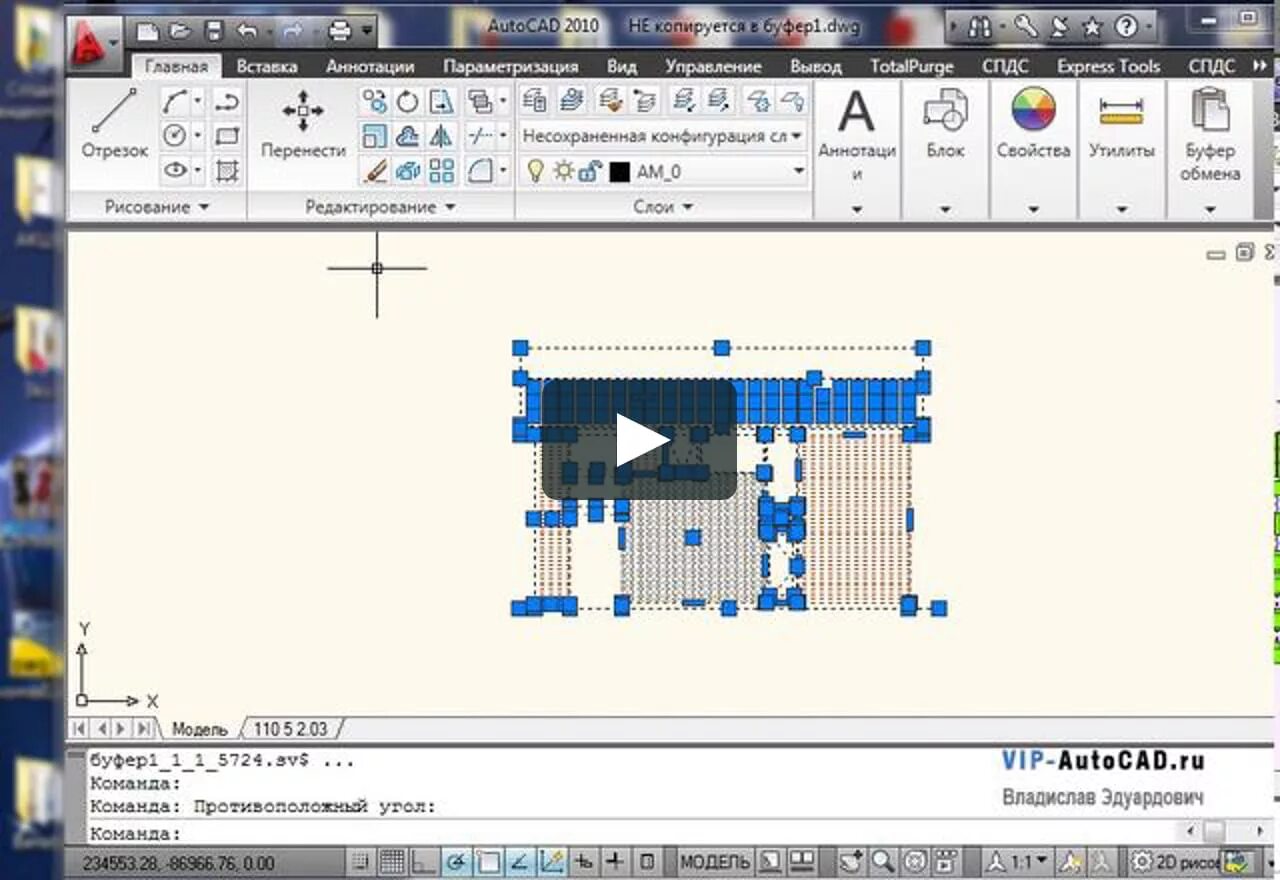Screen dimensions: 1280x880
Task: Select the Polyline tool
Action: pos(228,101)
